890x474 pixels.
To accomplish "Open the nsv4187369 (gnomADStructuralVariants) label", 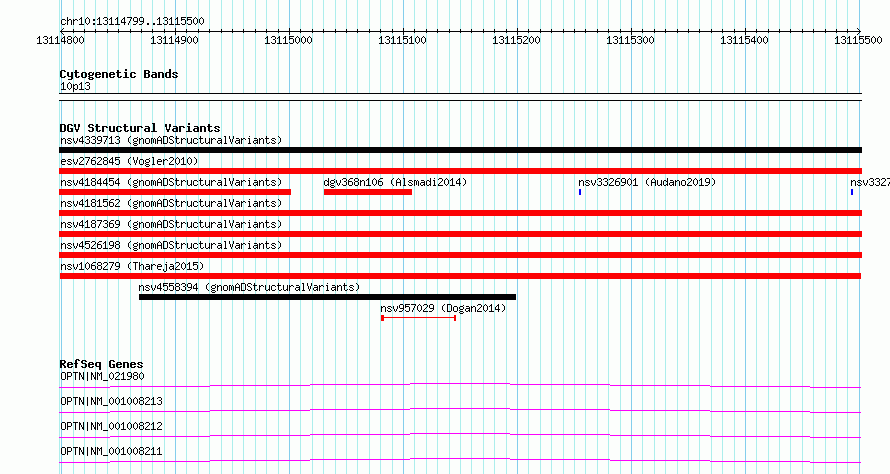I will pos(171,224).
